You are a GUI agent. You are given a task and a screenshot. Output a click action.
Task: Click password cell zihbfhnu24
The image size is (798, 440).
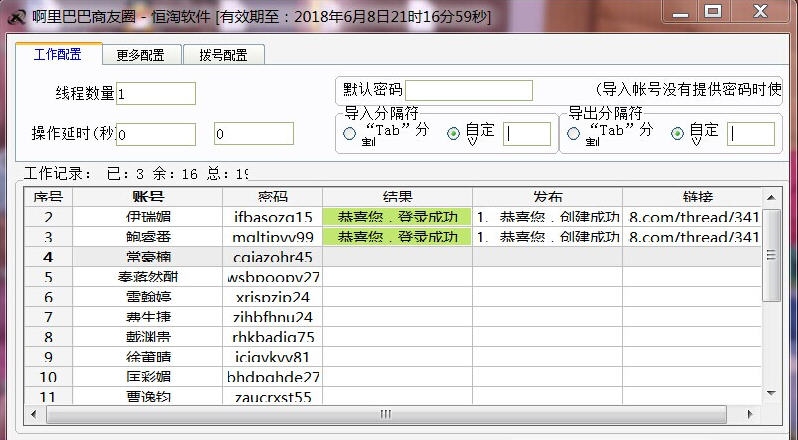[272, 317]
